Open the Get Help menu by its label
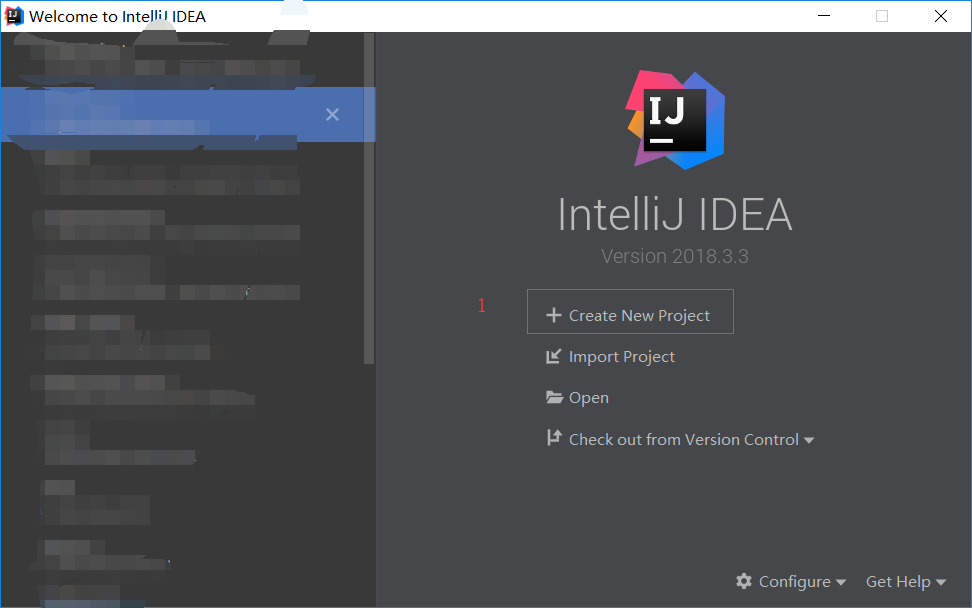The width and height of the screenshot is (972, 608). [898, 581]
